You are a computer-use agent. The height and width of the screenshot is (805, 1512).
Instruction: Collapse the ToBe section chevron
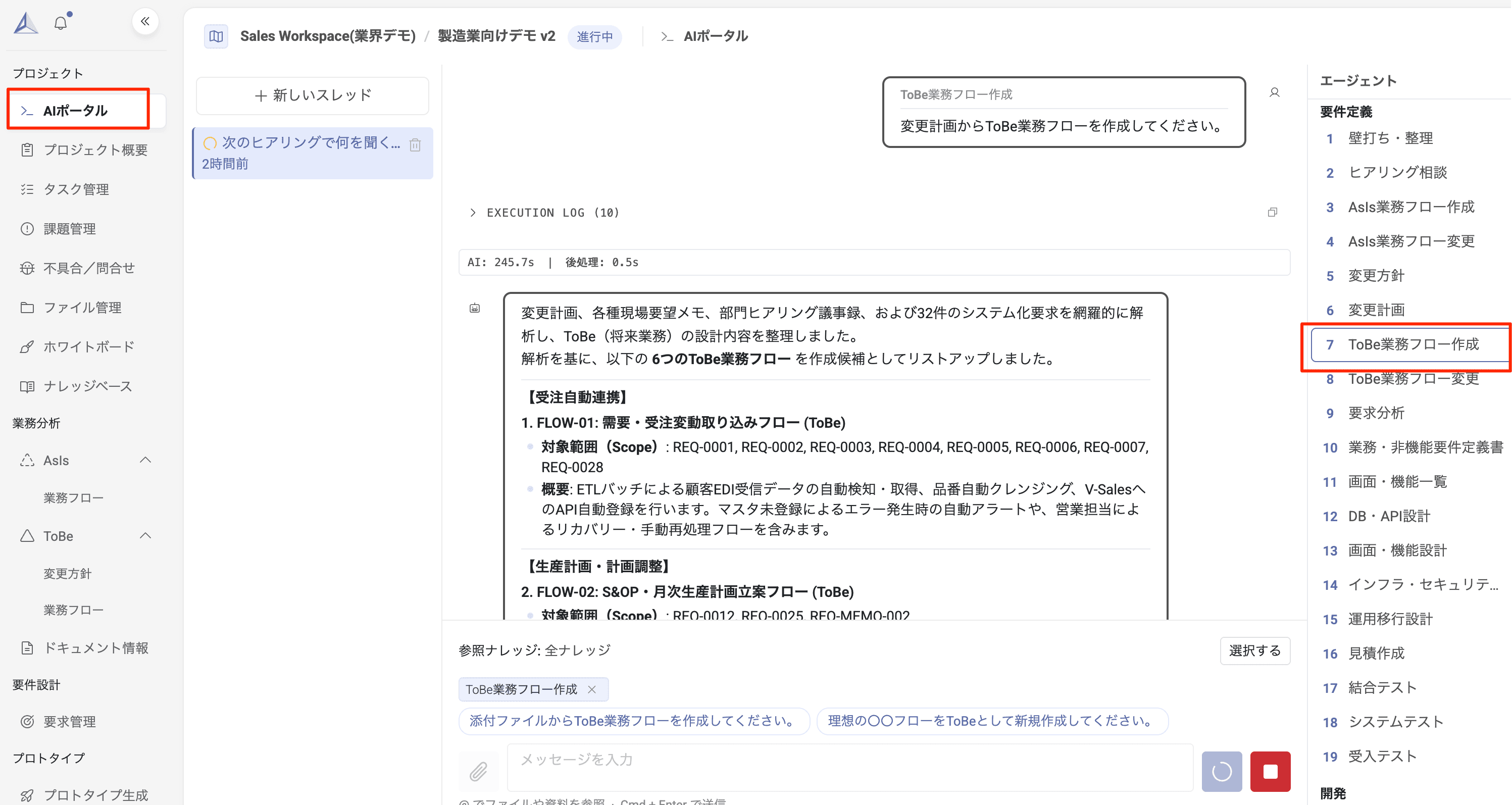pyautogui.click(x=145, y=535)
